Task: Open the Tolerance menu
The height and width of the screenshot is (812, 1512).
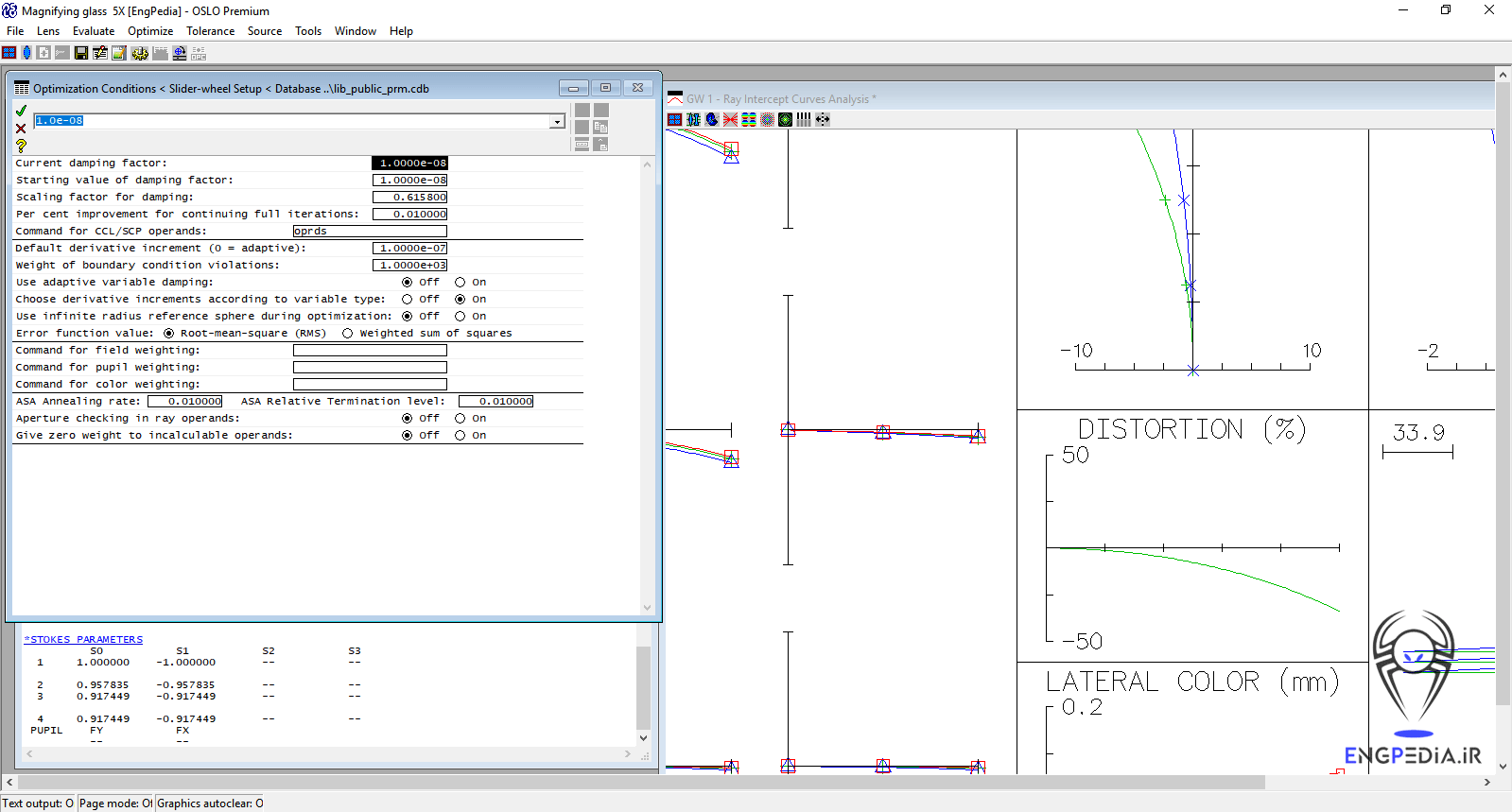Action: pyautogui.click(x=210, y=31)
